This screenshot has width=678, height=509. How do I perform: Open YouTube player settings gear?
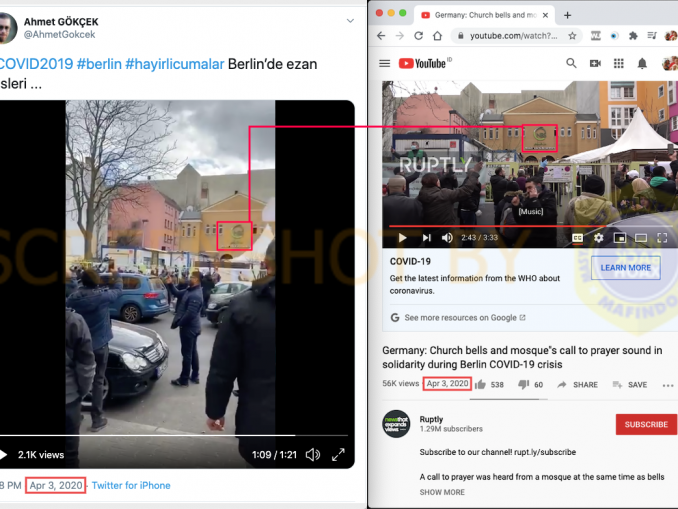[598, 237]
